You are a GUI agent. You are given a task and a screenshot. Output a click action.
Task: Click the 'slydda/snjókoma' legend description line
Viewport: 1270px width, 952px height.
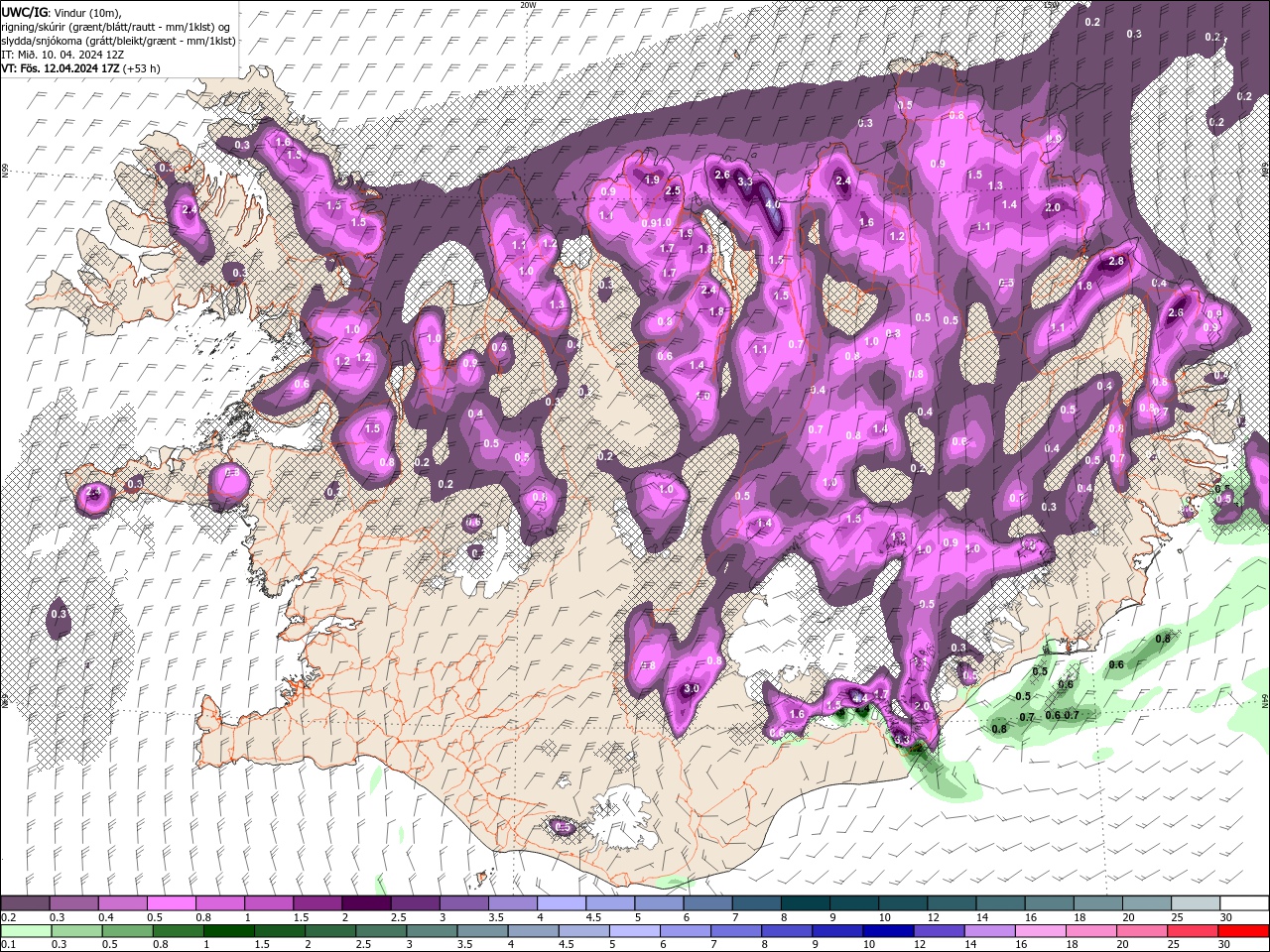[119, 40]
